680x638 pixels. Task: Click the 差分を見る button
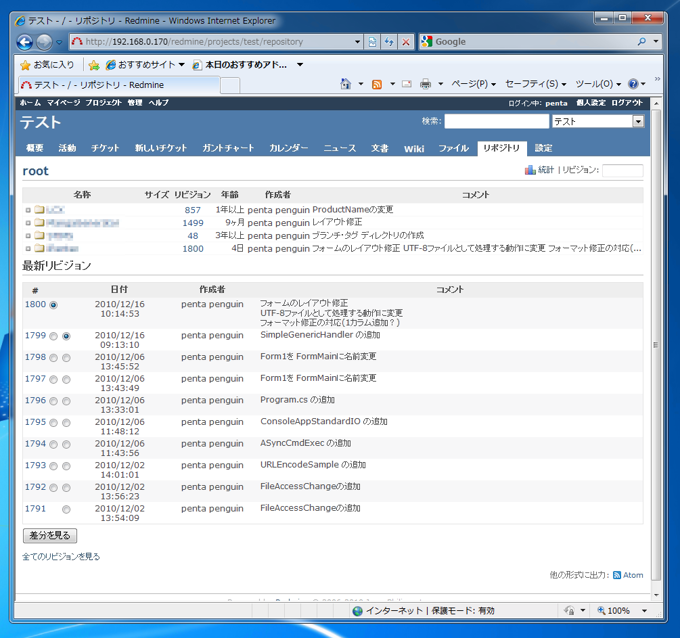[50, 536]
